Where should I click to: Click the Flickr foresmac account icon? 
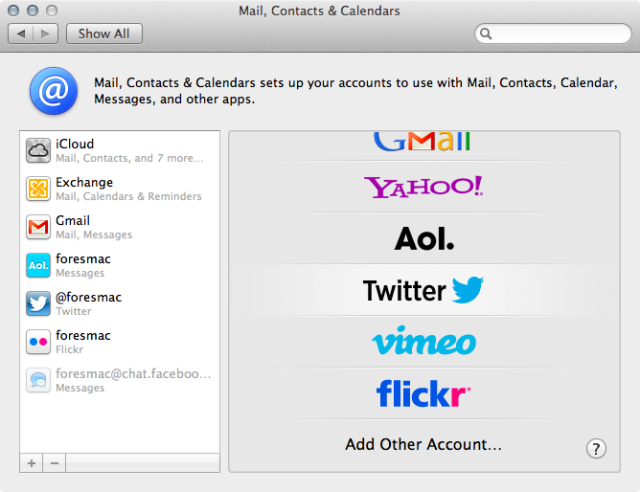pos(38,342)
